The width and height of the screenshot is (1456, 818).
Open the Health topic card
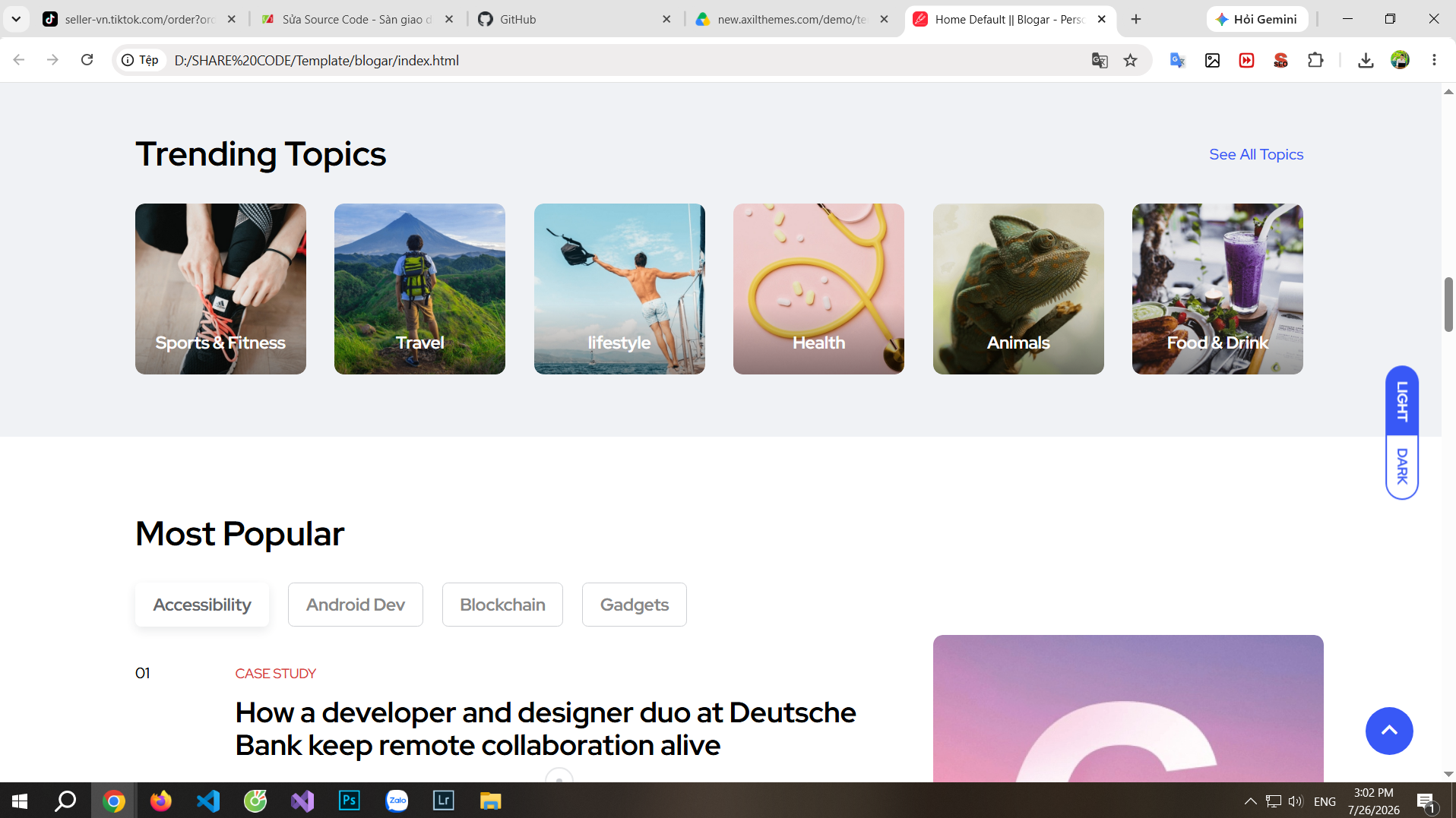(818, 289)
